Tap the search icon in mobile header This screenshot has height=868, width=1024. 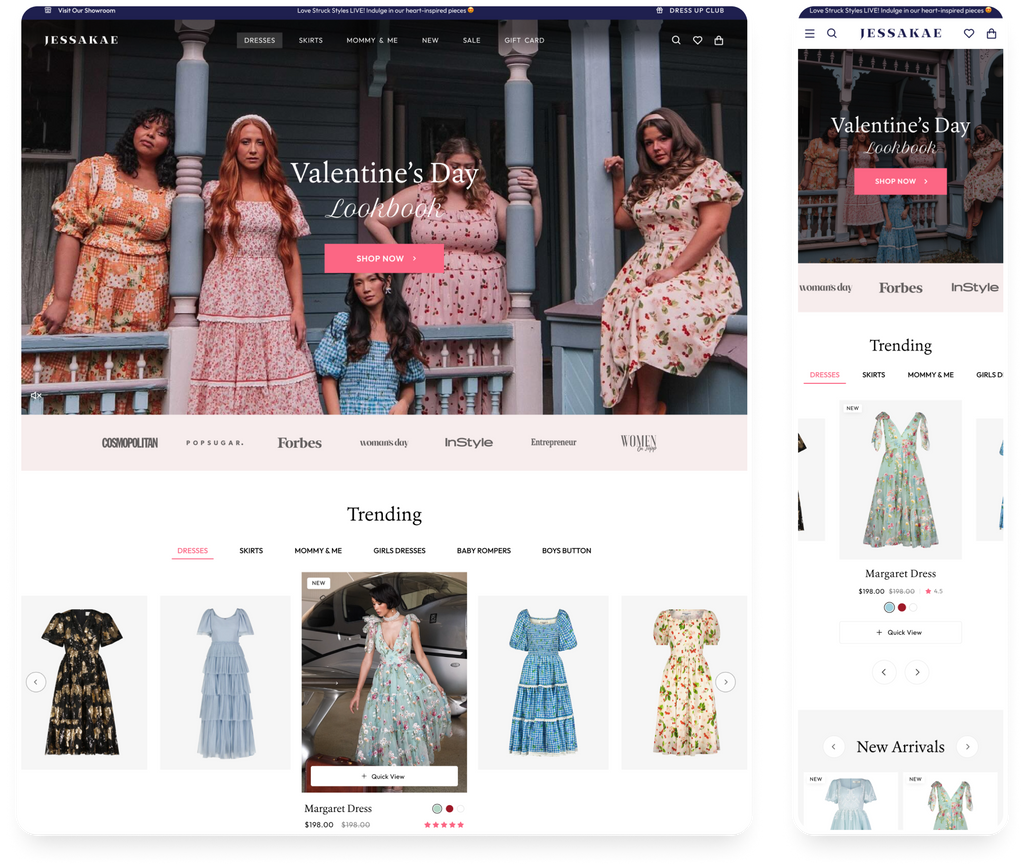coord(831,33)
